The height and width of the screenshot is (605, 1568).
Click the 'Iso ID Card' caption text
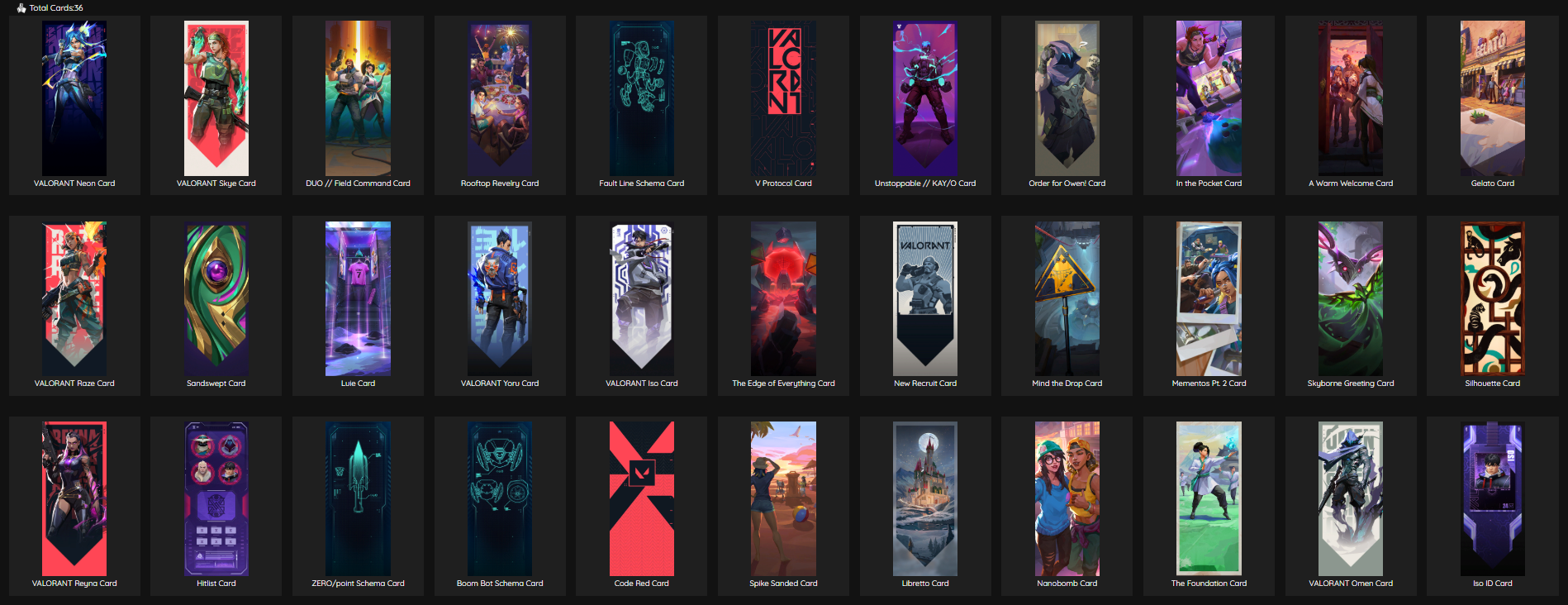pos(1493,584)
